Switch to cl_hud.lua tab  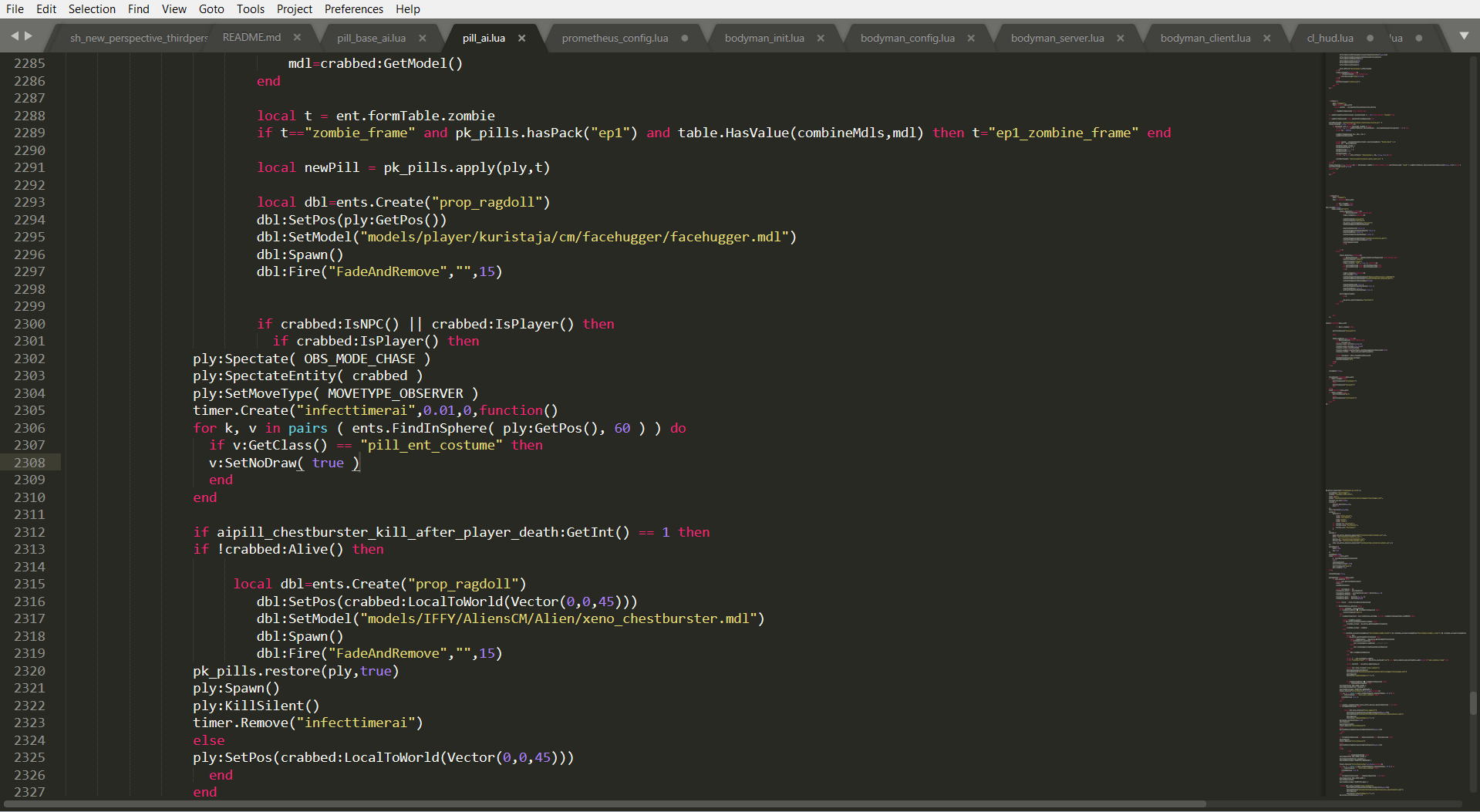(x=1330, y=38)
